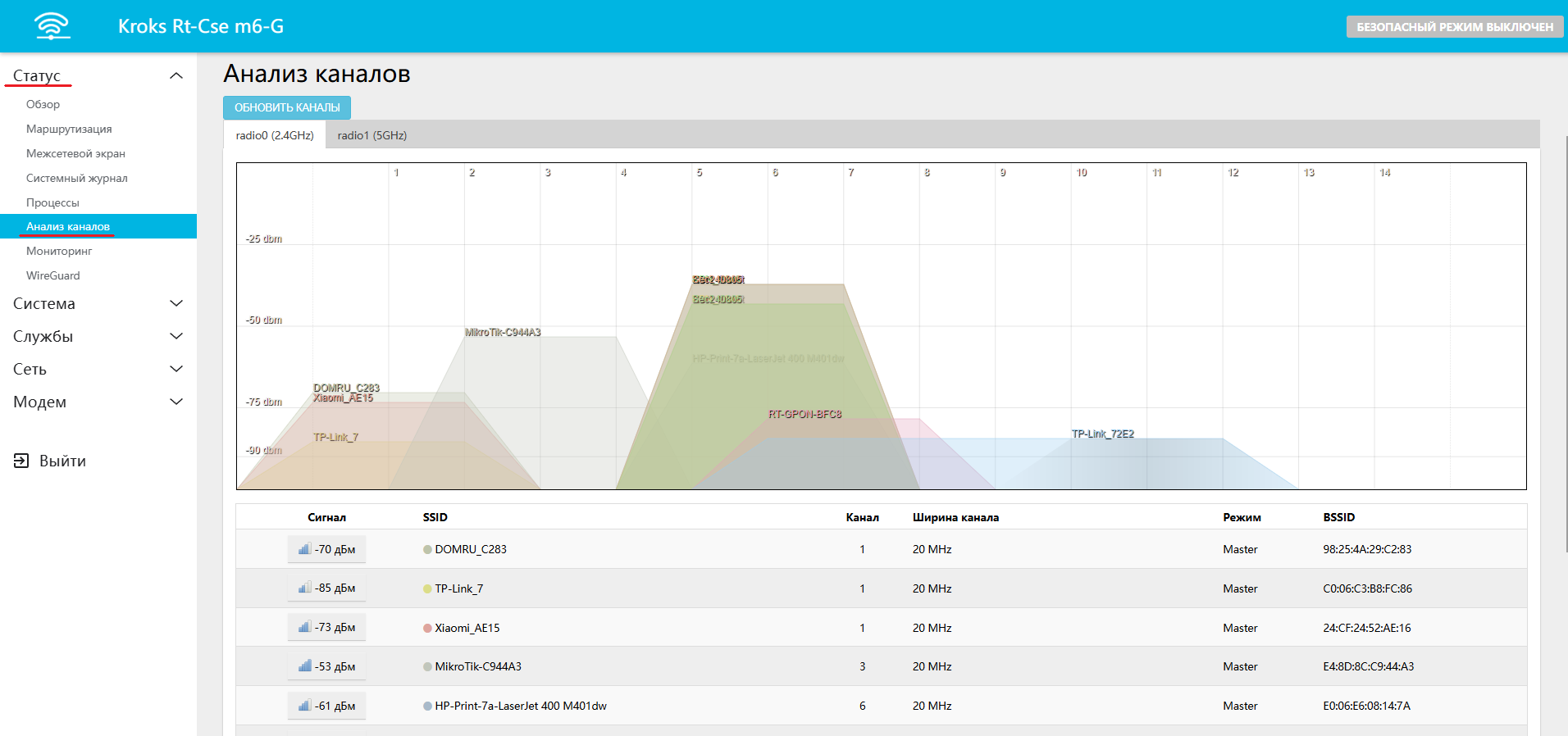This screenshot has width=1568, height=736.
Task: Click color dot next to DOMRU_C283
Action: tap(427, 550)
